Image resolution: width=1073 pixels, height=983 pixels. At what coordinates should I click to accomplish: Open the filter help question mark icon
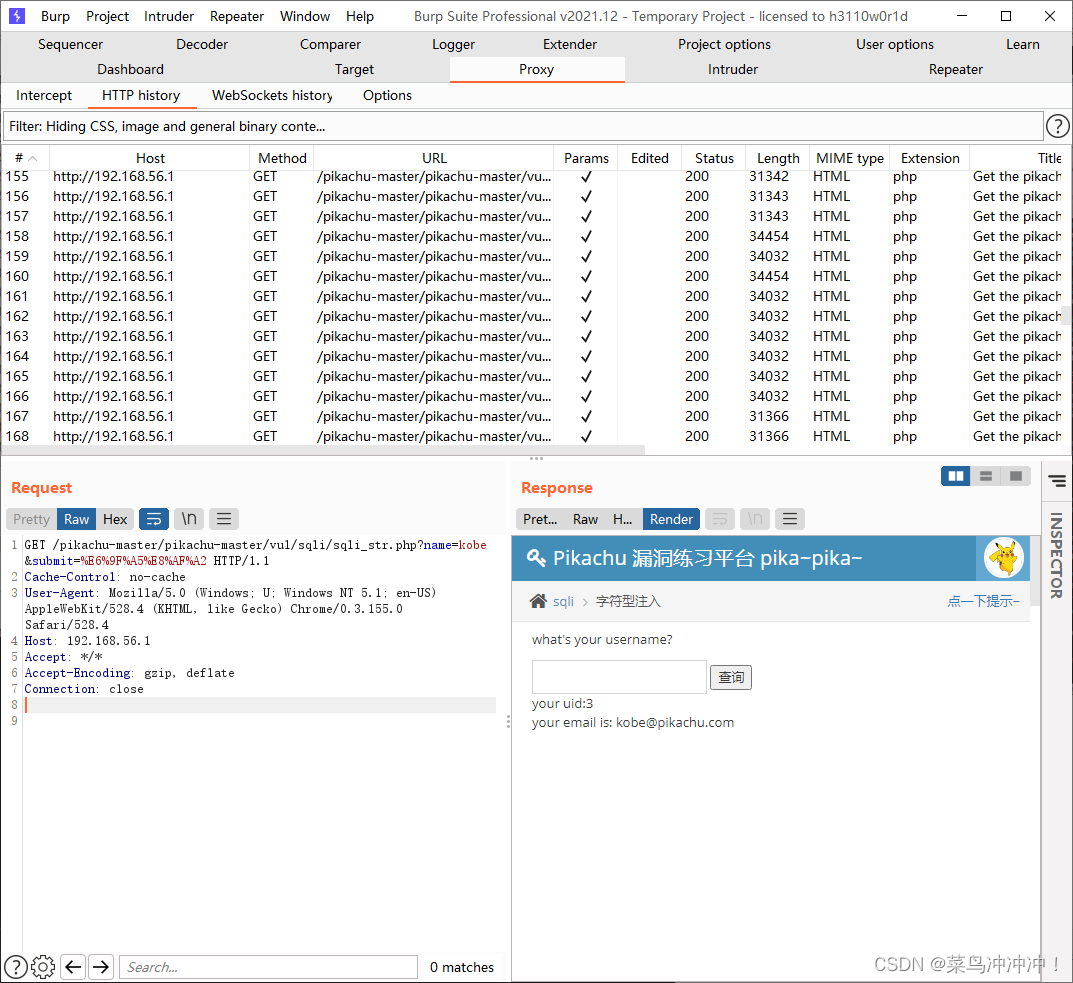tap(1057, 126)
